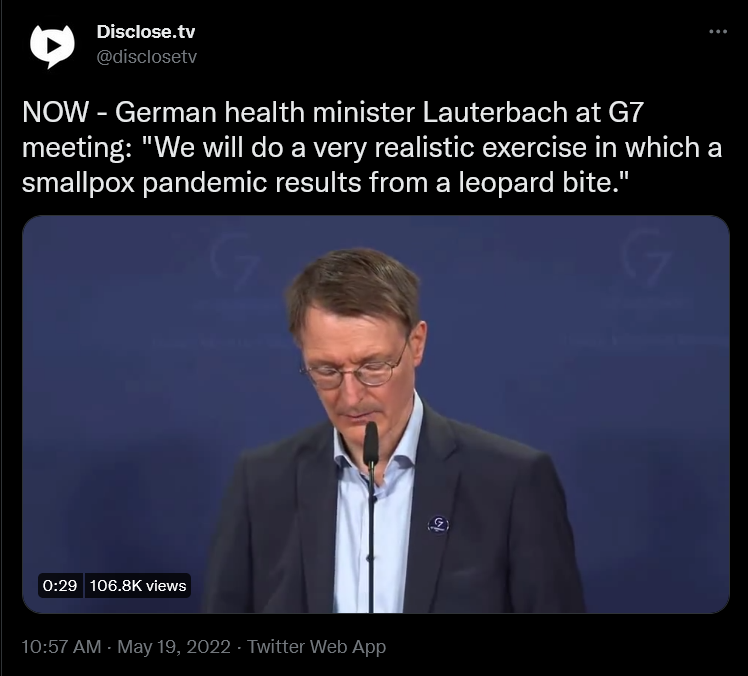
Task: Click the faint G7 logo on backdrop right
Action: pos(645,258)
